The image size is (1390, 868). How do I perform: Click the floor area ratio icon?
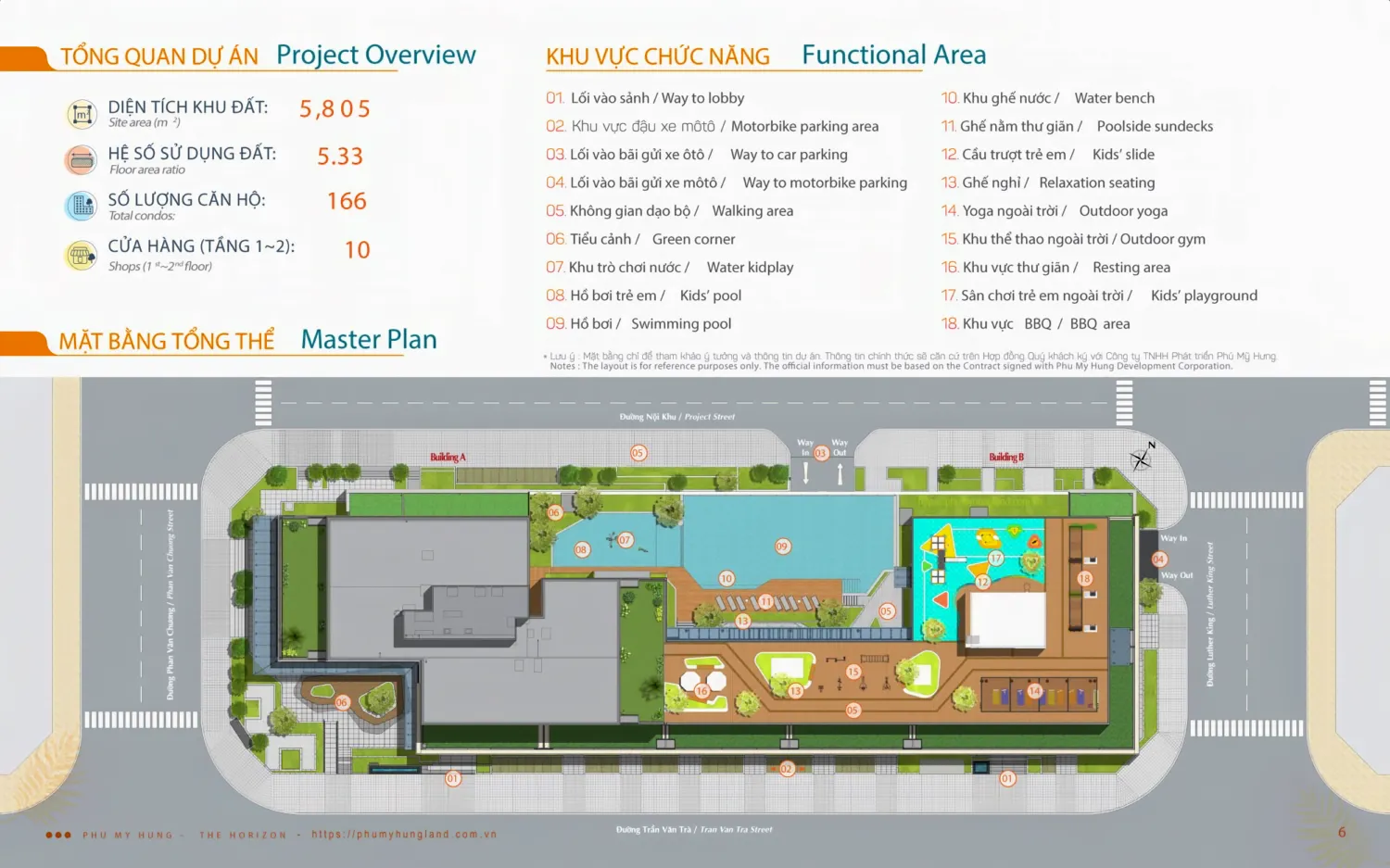(x=82, y=160)
